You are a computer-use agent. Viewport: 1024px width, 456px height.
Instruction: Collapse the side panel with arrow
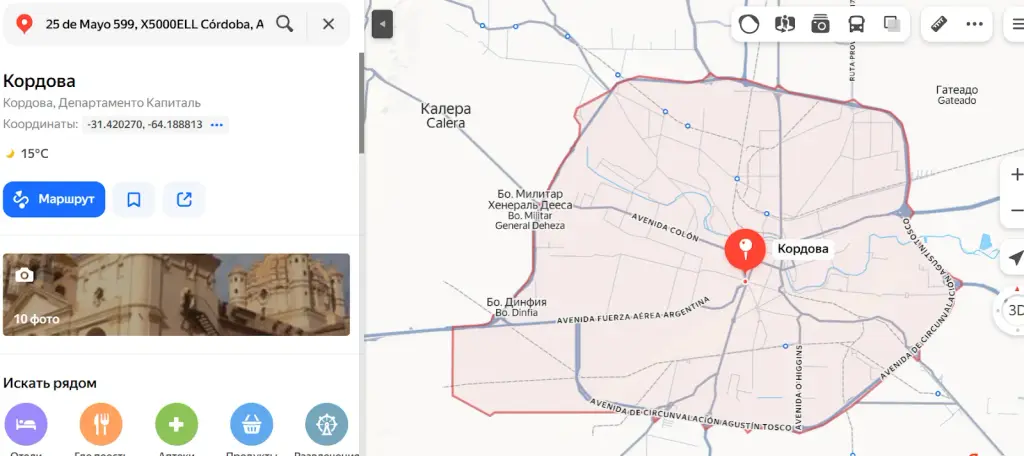pyautogui.click(x=383, y=25)
